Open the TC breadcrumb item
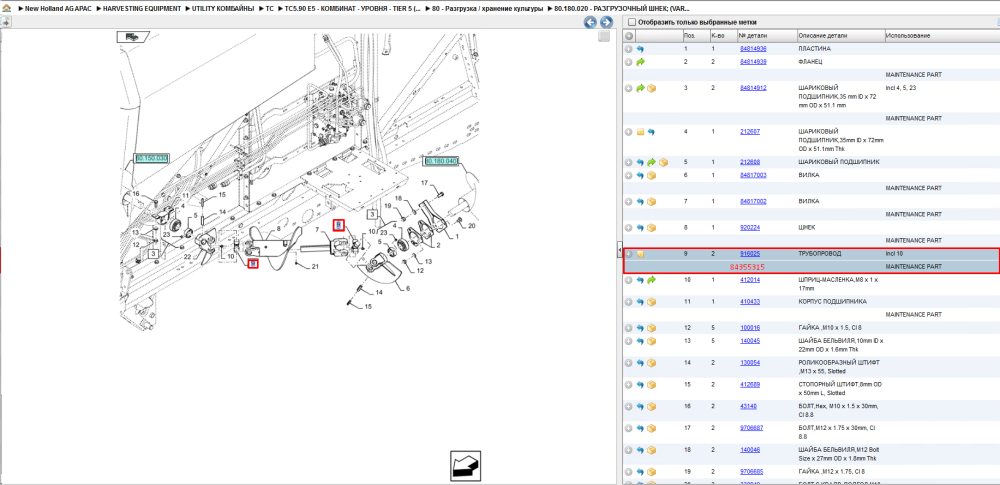This screenshot has width=1000, height=485. click(x=270, y=9)
